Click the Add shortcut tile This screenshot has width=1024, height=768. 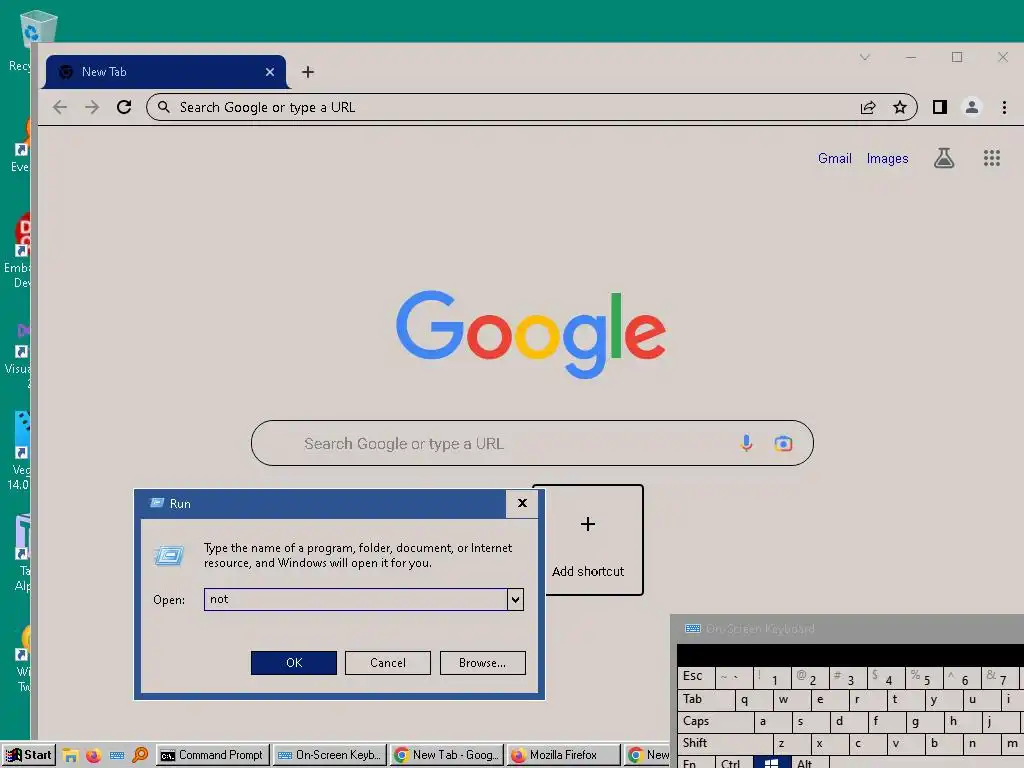pyautogui.click(x=588, y=540)
